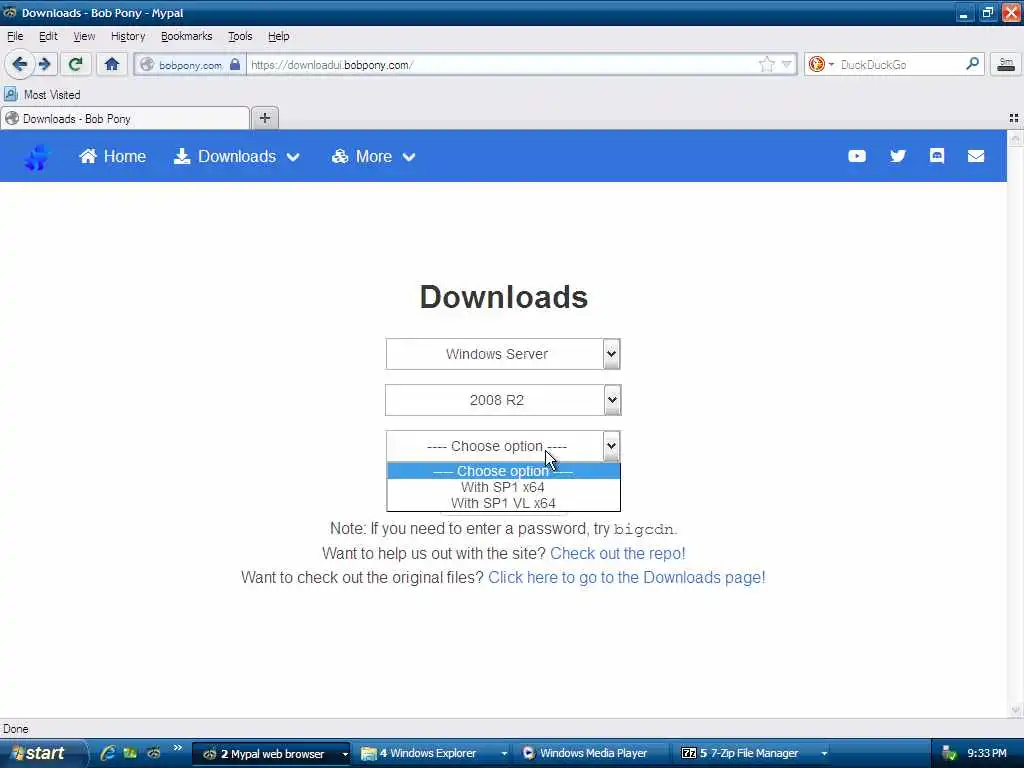
Task: Launch Mypal from quick launch bar
Action: tap(153, 753)
